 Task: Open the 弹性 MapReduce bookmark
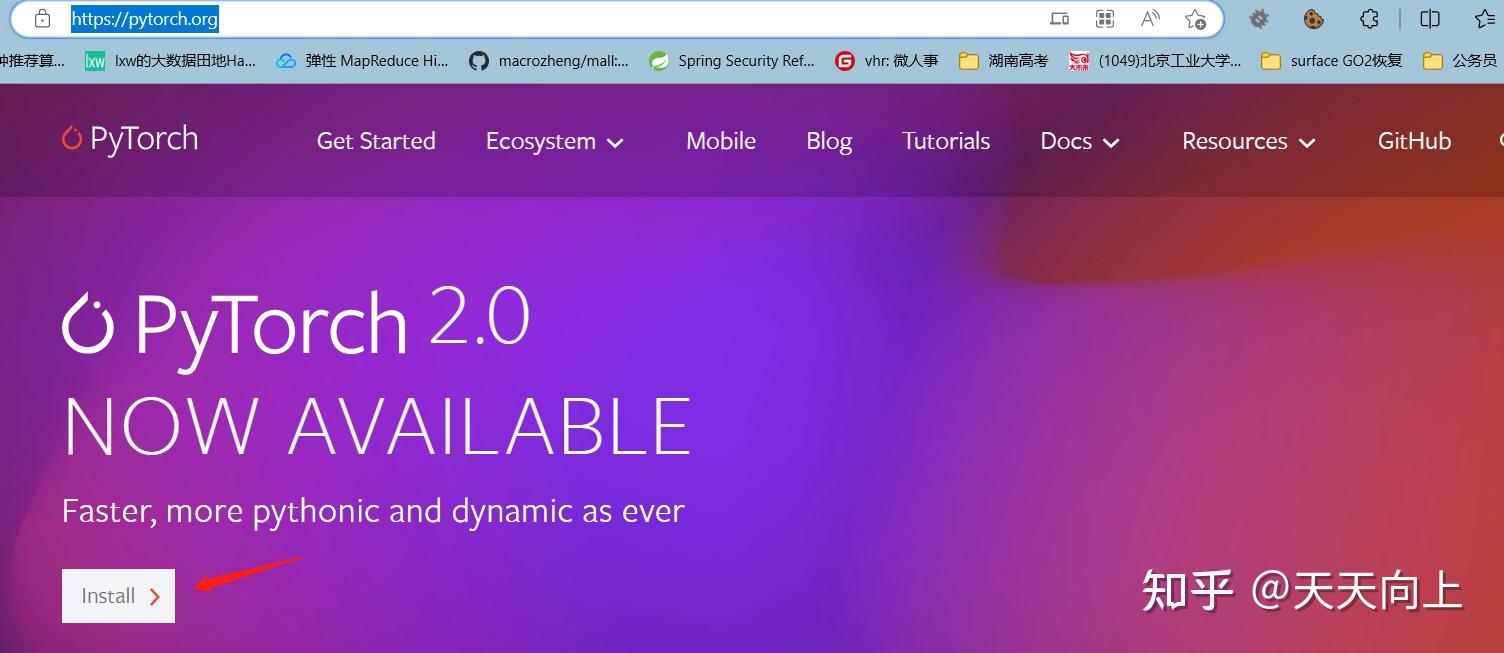(x=362, y=61)
